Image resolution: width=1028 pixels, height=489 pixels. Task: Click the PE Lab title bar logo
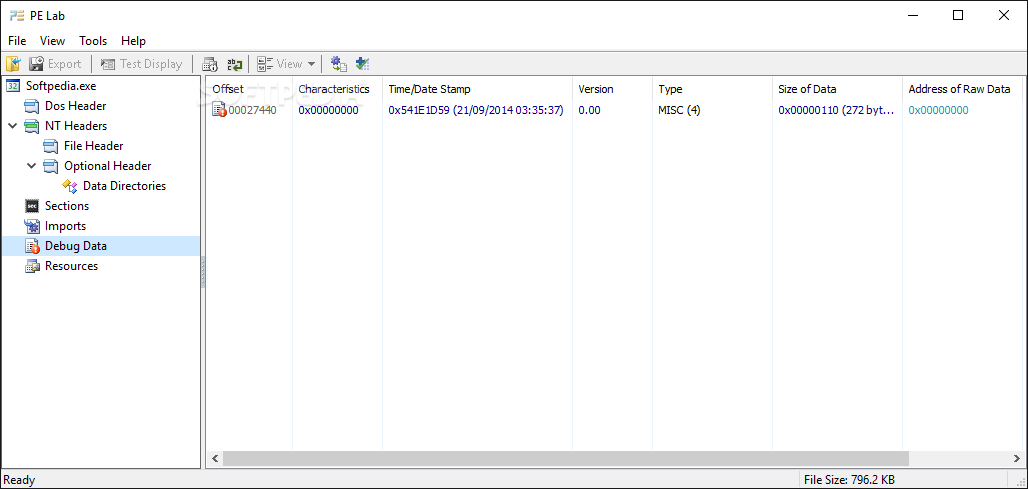coord(17,16)
